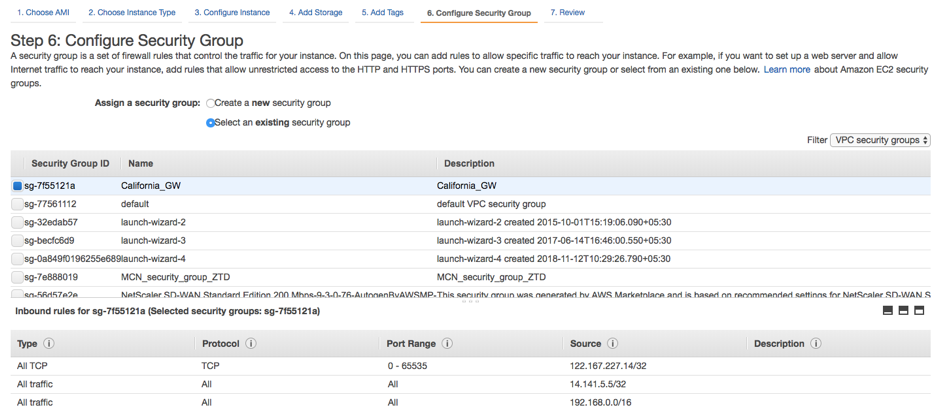Minimize the inbound rules panel with the first layout icon
939x410 pixels.
(888, 311)
